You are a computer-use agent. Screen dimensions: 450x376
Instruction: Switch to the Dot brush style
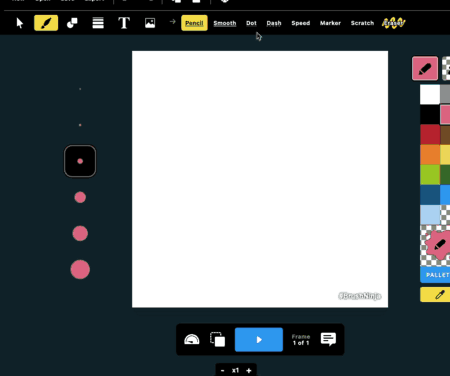pos(251,23)
